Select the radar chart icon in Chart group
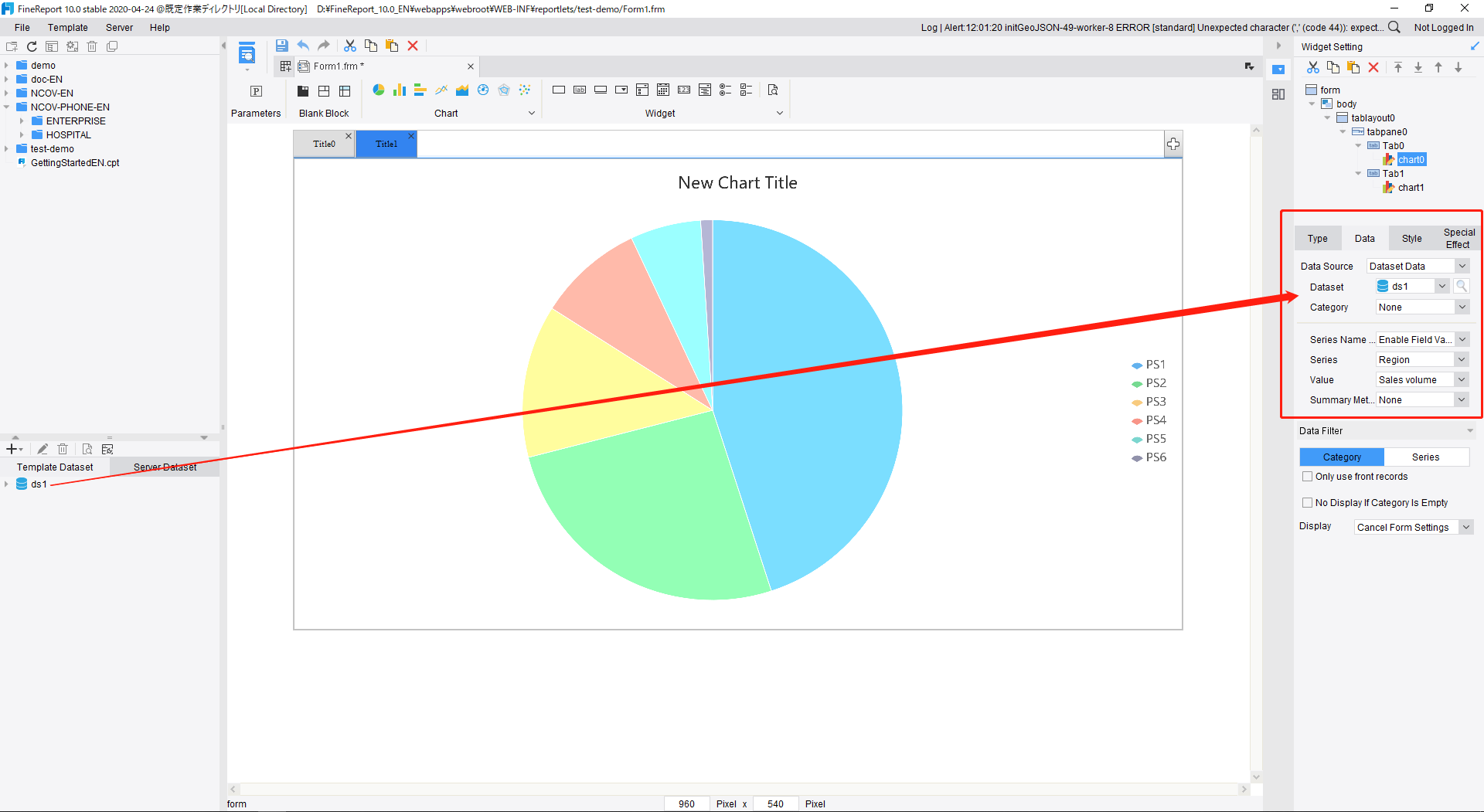Image resolution: width=1484 pixels, height=812 pixels. click(504, 90)
